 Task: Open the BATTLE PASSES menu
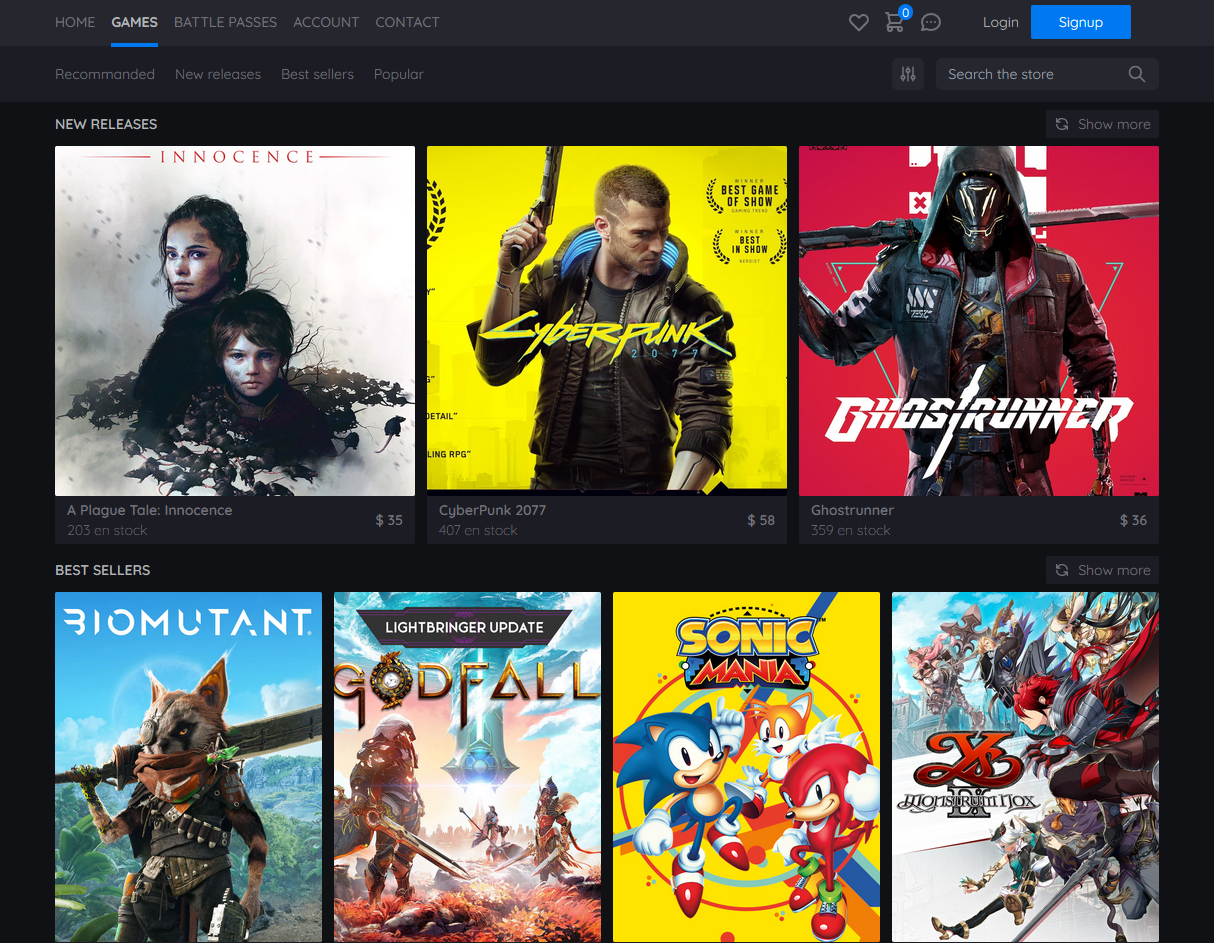225,22
